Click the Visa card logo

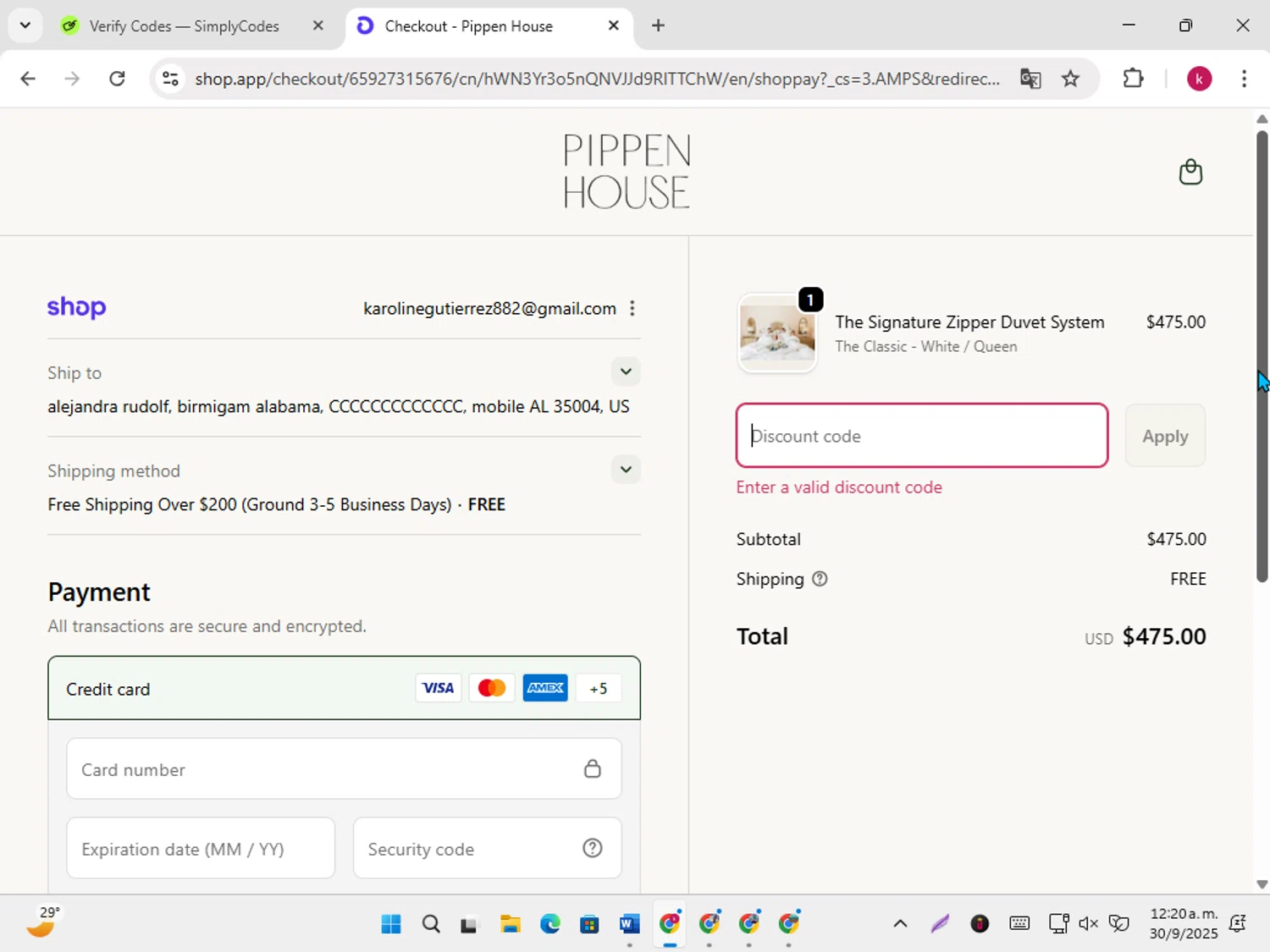[x=438, y=688]
